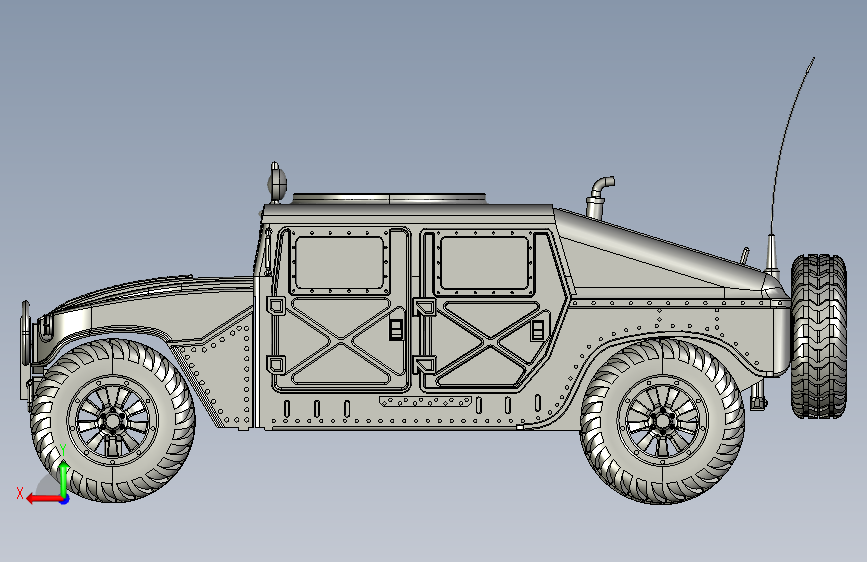The width and height of the screenshot is (867, 562).
Task: Select the front wheel hub of the vehicle
Action: [113, 421]
